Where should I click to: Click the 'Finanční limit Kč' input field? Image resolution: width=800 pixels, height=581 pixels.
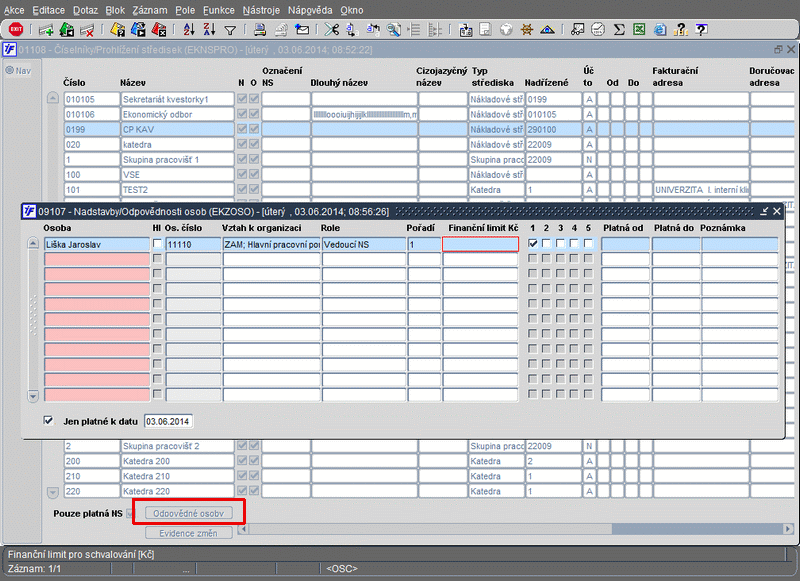click(480, 244)
